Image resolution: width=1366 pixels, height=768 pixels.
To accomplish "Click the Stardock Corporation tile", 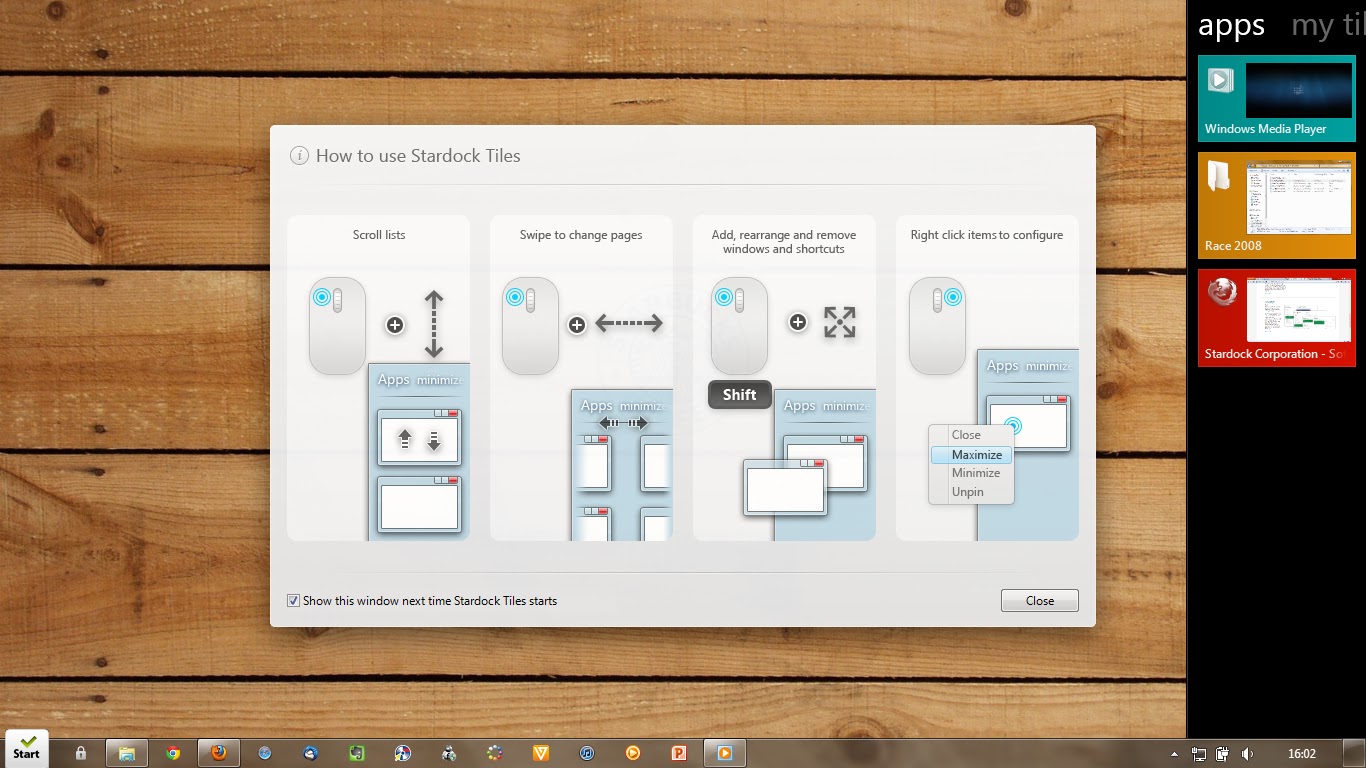I will pos(1276,318).
